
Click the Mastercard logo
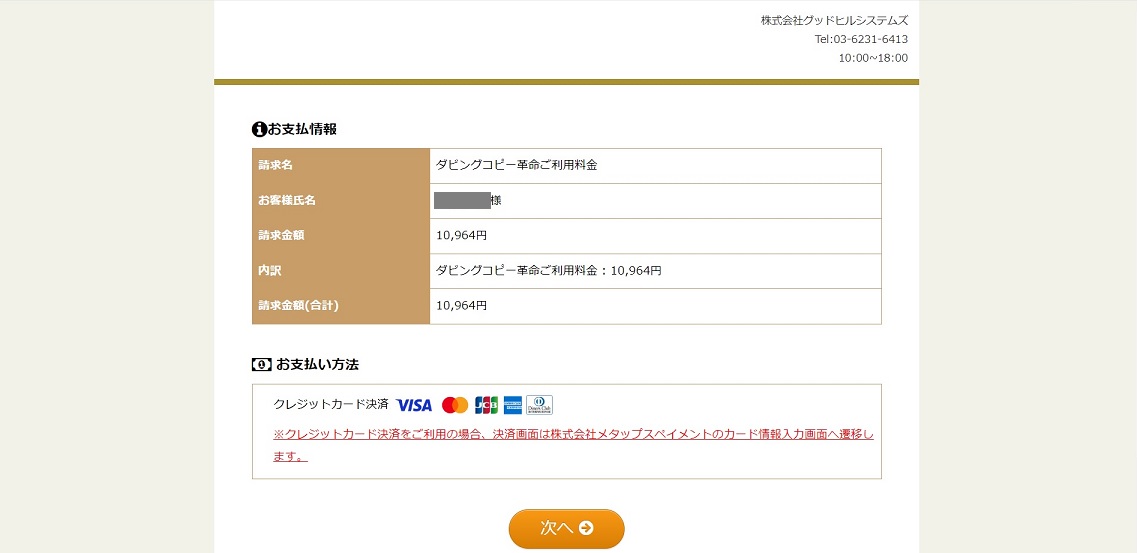point(455,405)
